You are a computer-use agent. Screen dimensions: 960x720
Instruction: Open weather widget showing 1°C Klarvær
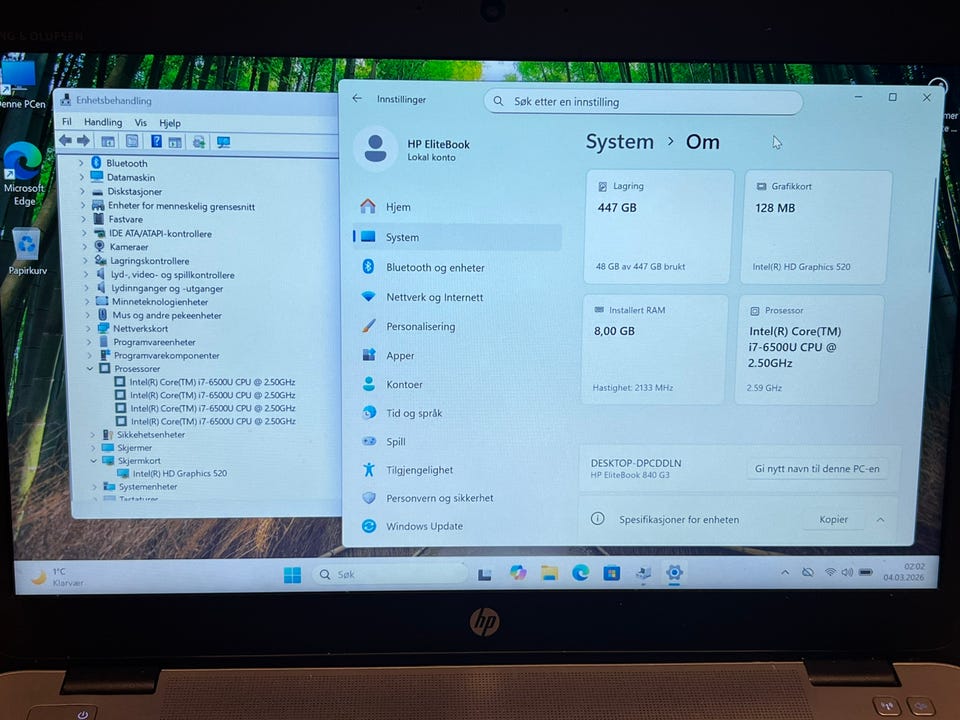pyautogui.click(x=57, y=577)
